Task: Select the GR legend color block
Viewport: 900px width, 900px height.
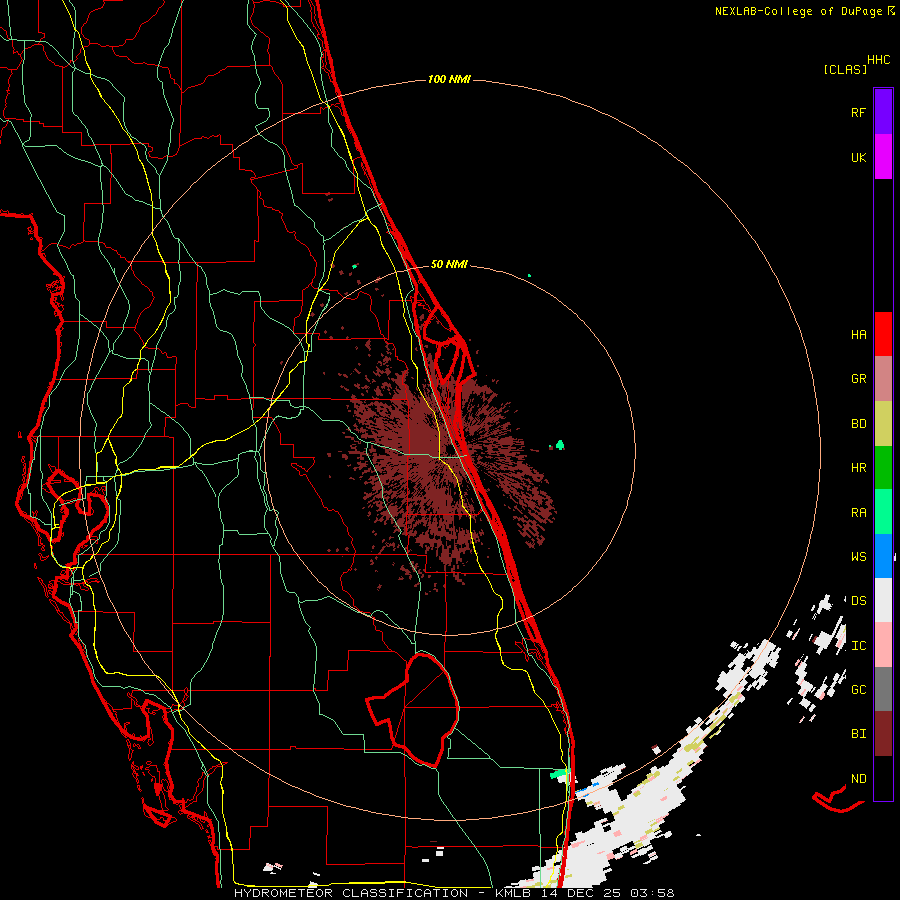Action: coord(883,379)
